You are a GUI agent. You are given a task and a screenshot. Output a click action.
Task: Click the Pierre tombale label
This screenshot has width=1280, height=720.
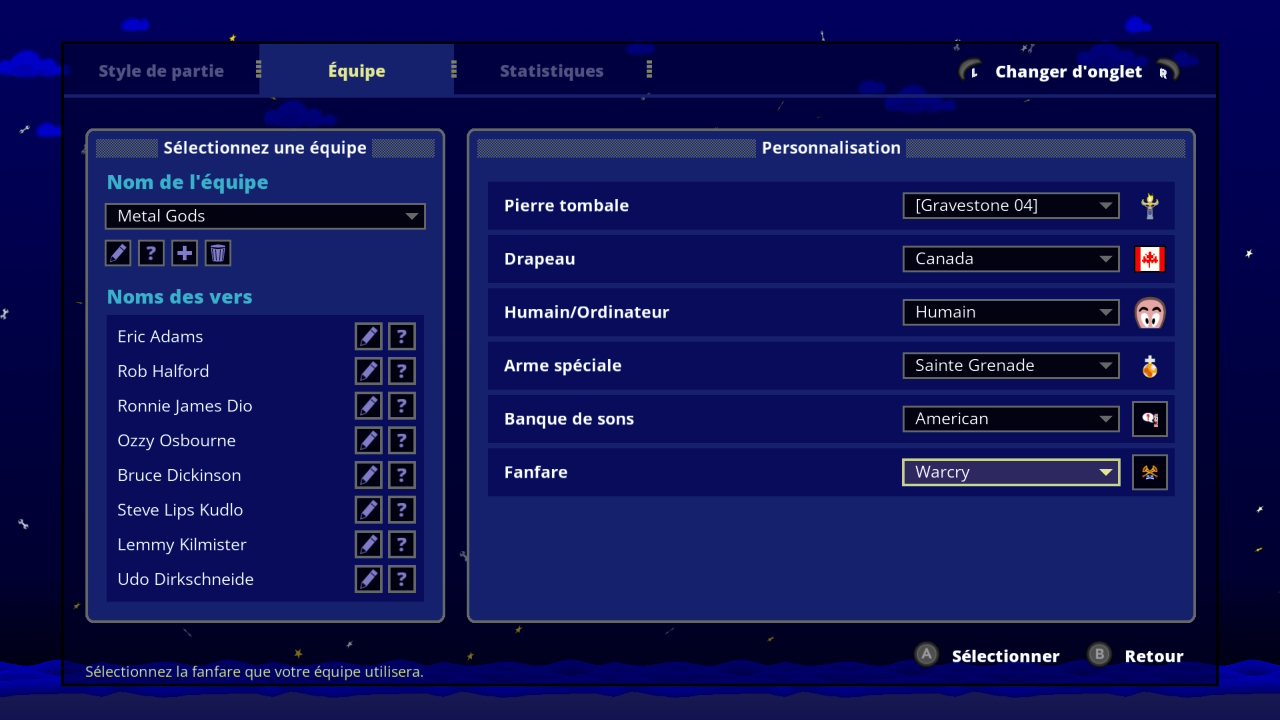point(566,205)
